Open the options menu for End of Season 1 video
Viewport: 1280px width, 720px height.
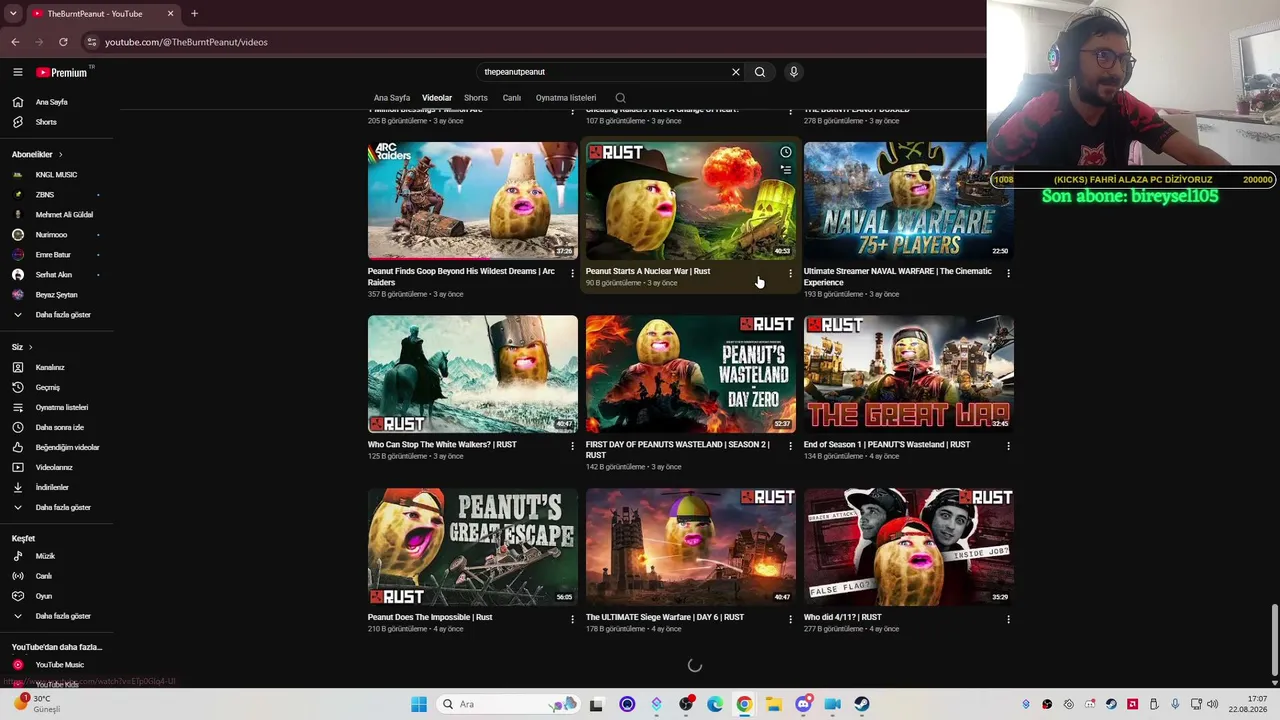[x=1008, y=446]
